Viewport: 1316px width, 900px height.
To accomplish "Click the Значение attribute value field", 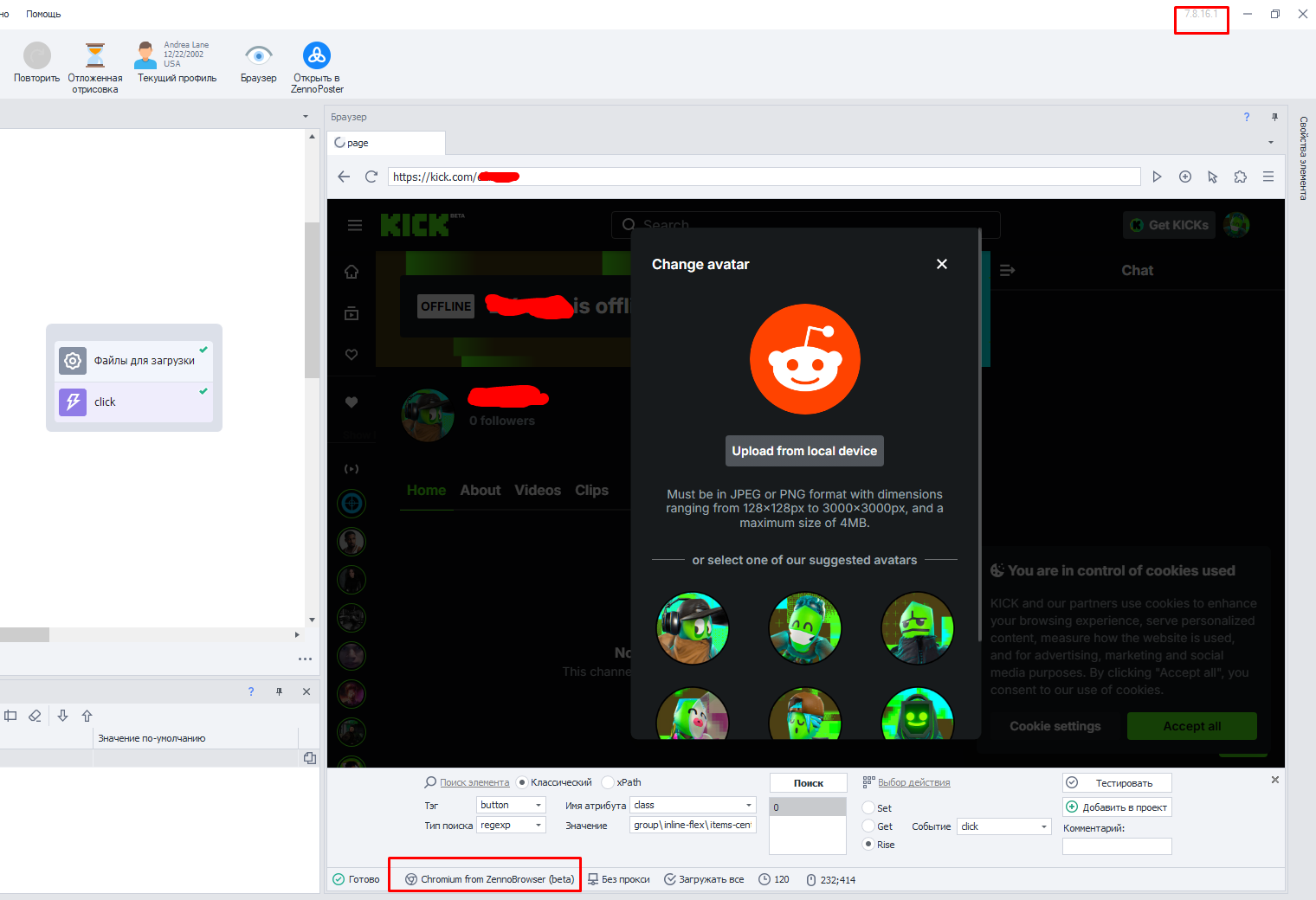I will pyautogui.click(x=693, y=825).
